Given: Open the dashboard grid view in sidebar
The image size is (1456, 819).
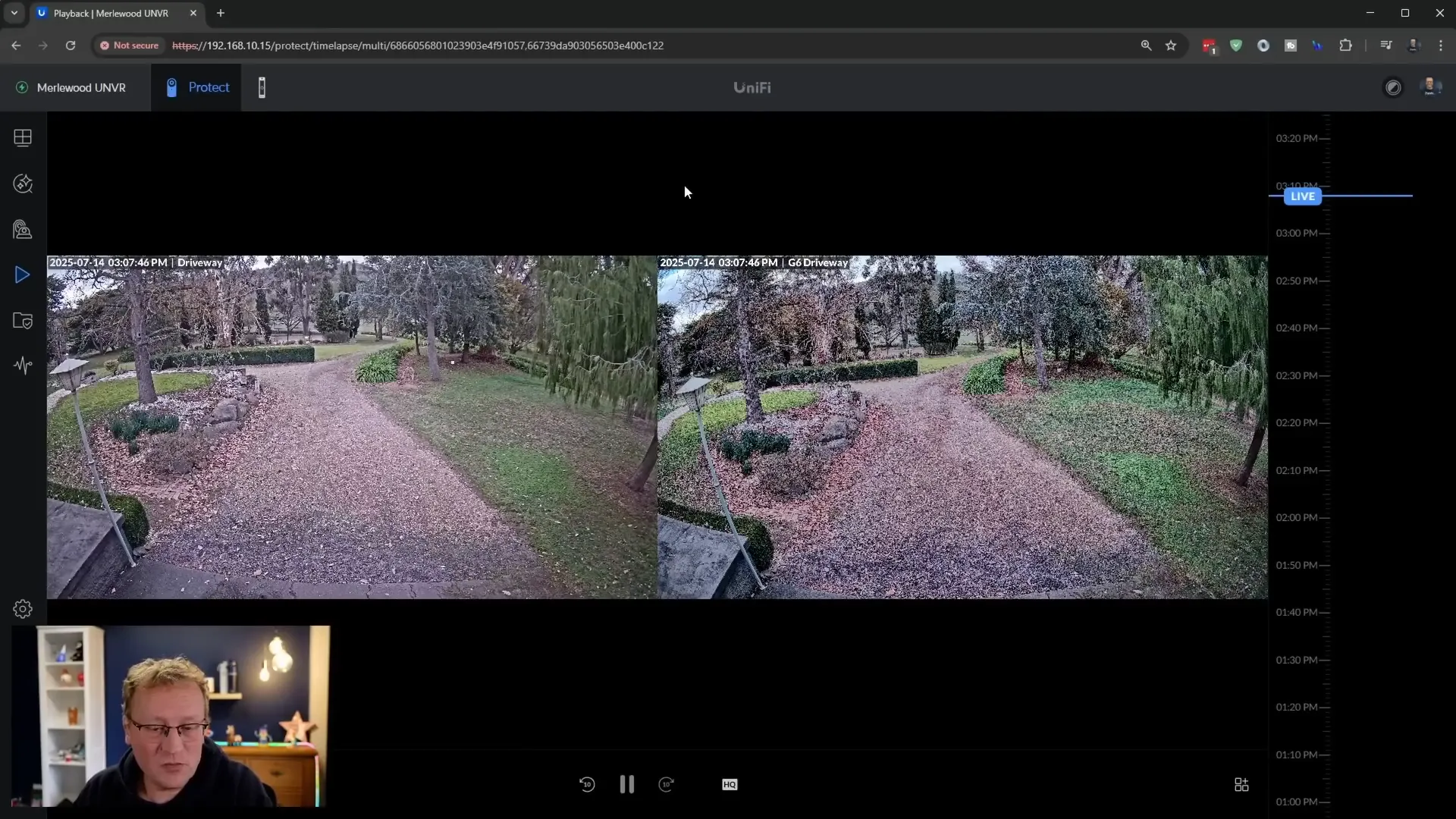Looking at the screenshot, I should [23, 137].
